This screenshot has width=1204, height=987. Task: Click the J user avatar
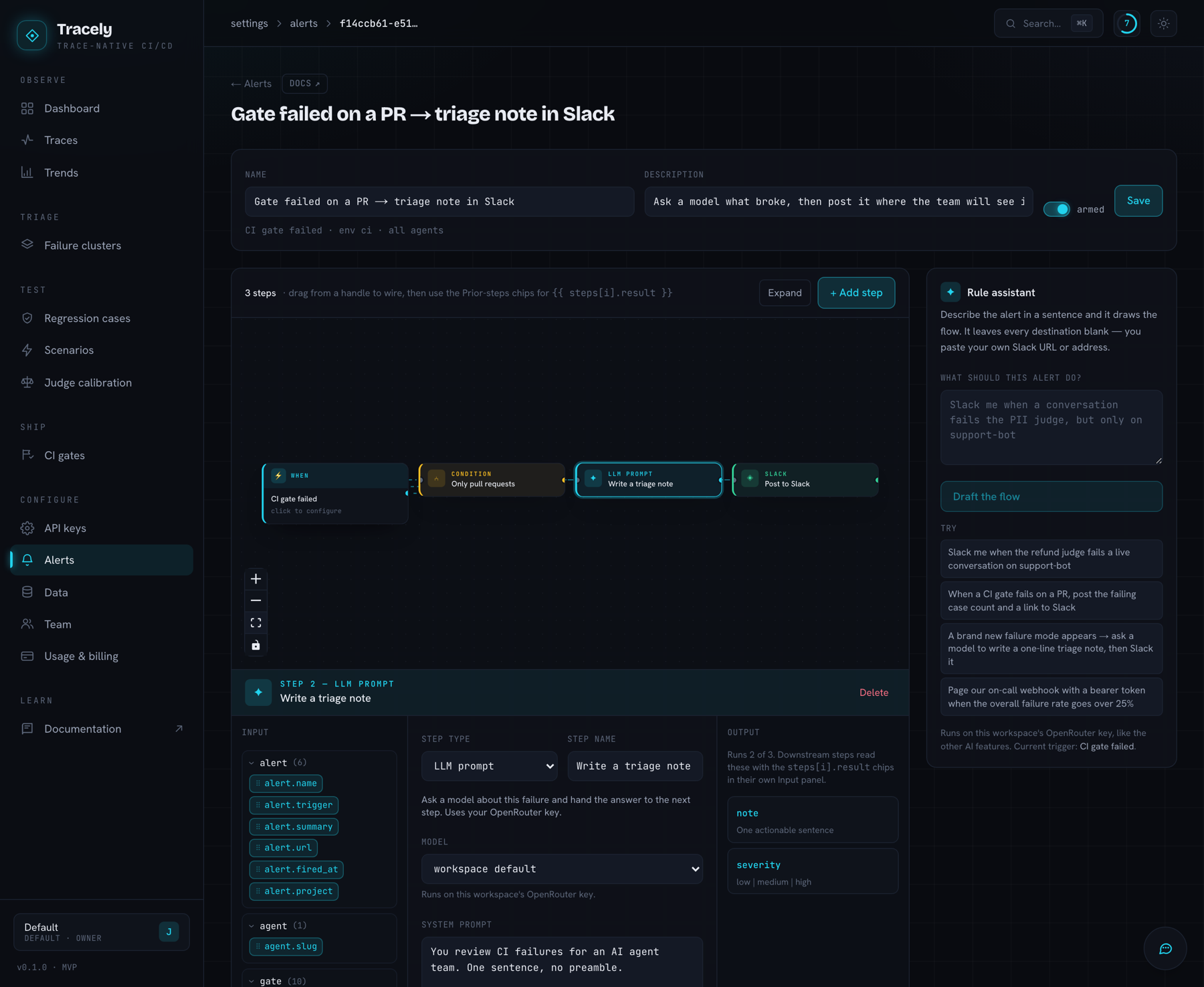click(169, 932)
